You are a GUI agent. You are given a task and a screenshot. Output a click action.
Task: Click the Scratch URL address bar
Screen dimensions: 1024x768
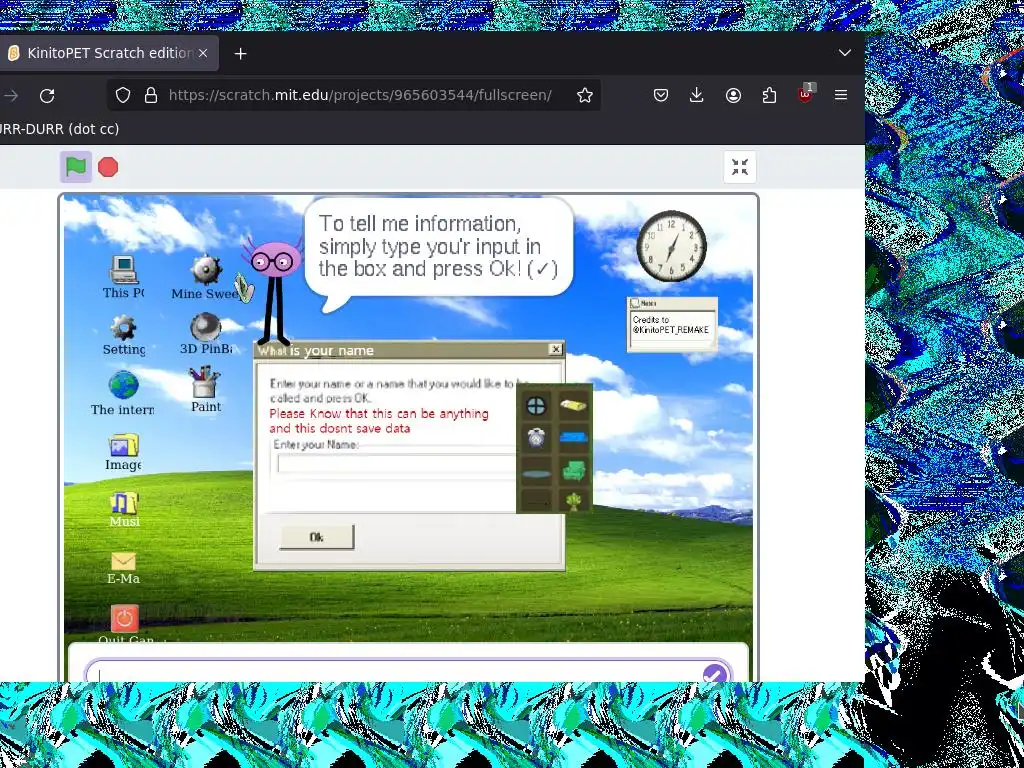[x=360, y=95]
